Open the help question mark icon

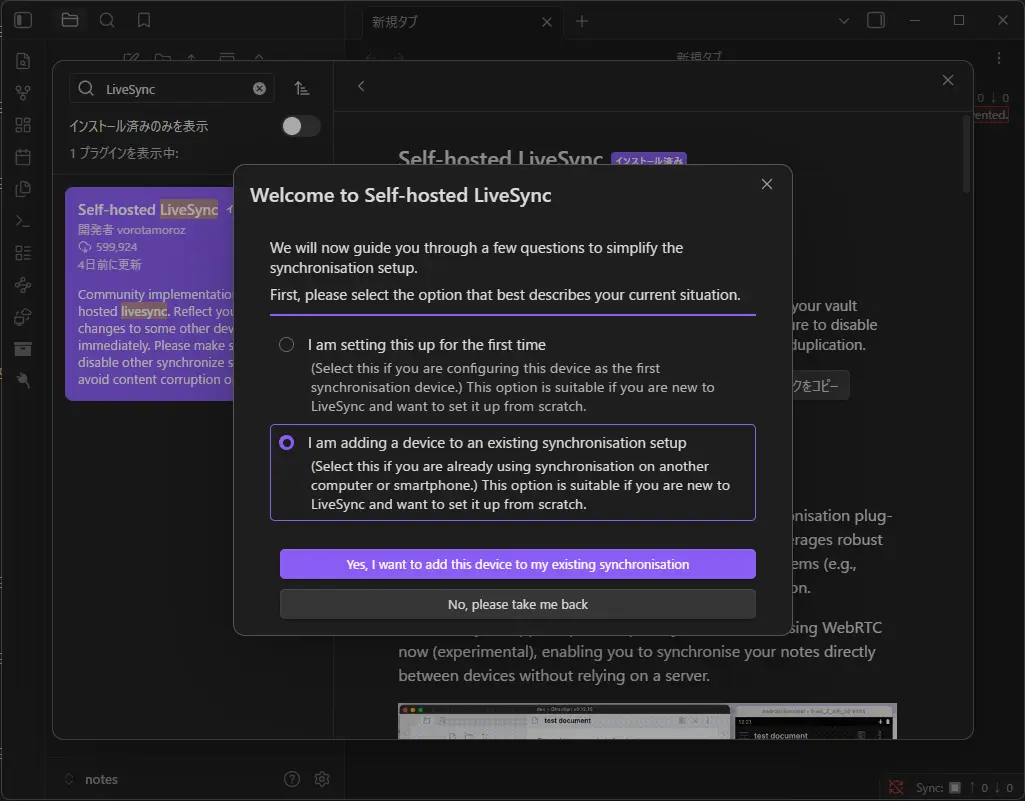pyautogui.click(x=292, y=779)
